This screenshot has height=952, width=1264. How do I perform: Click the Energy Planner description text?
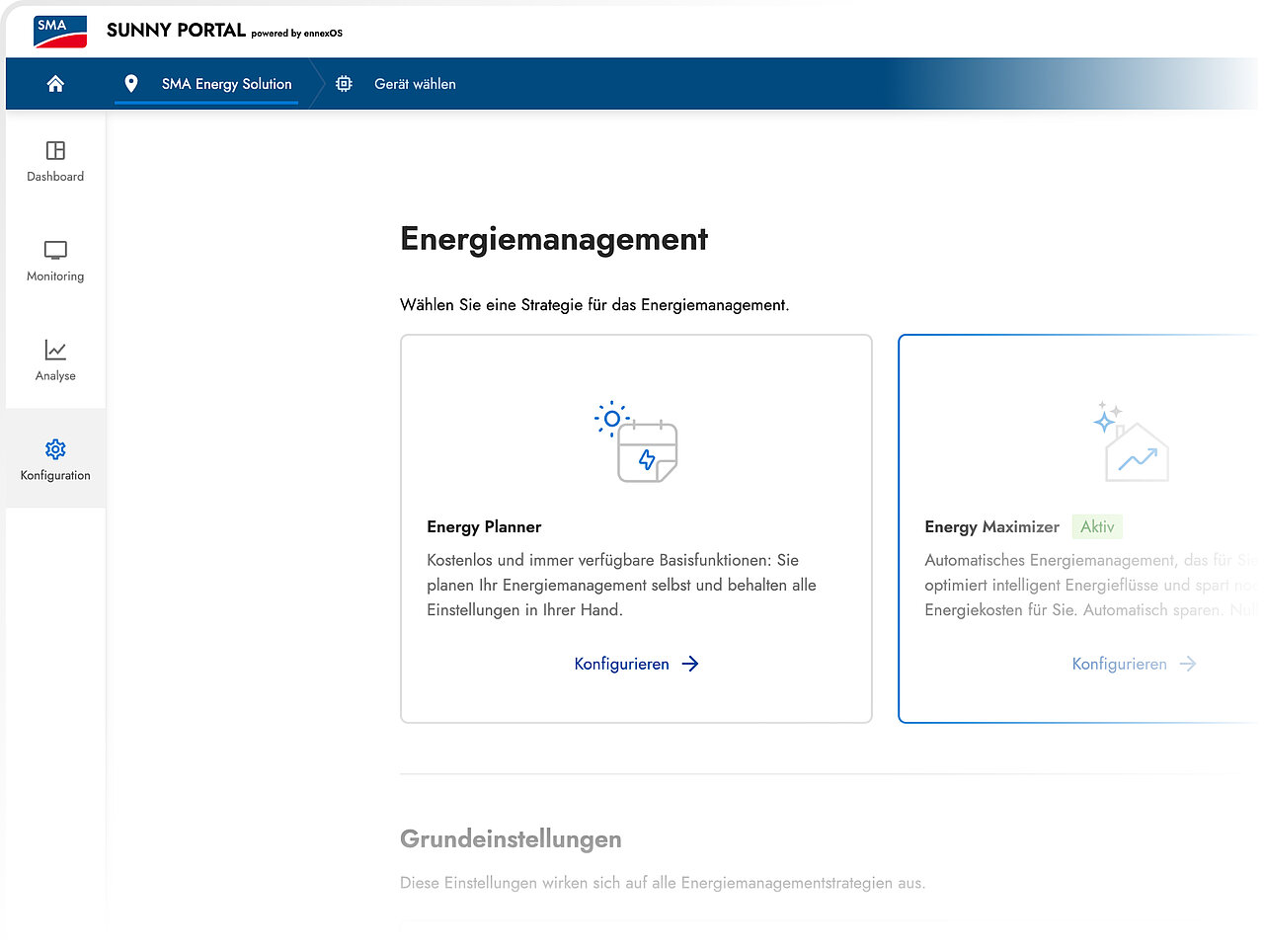tap(622, 585)
